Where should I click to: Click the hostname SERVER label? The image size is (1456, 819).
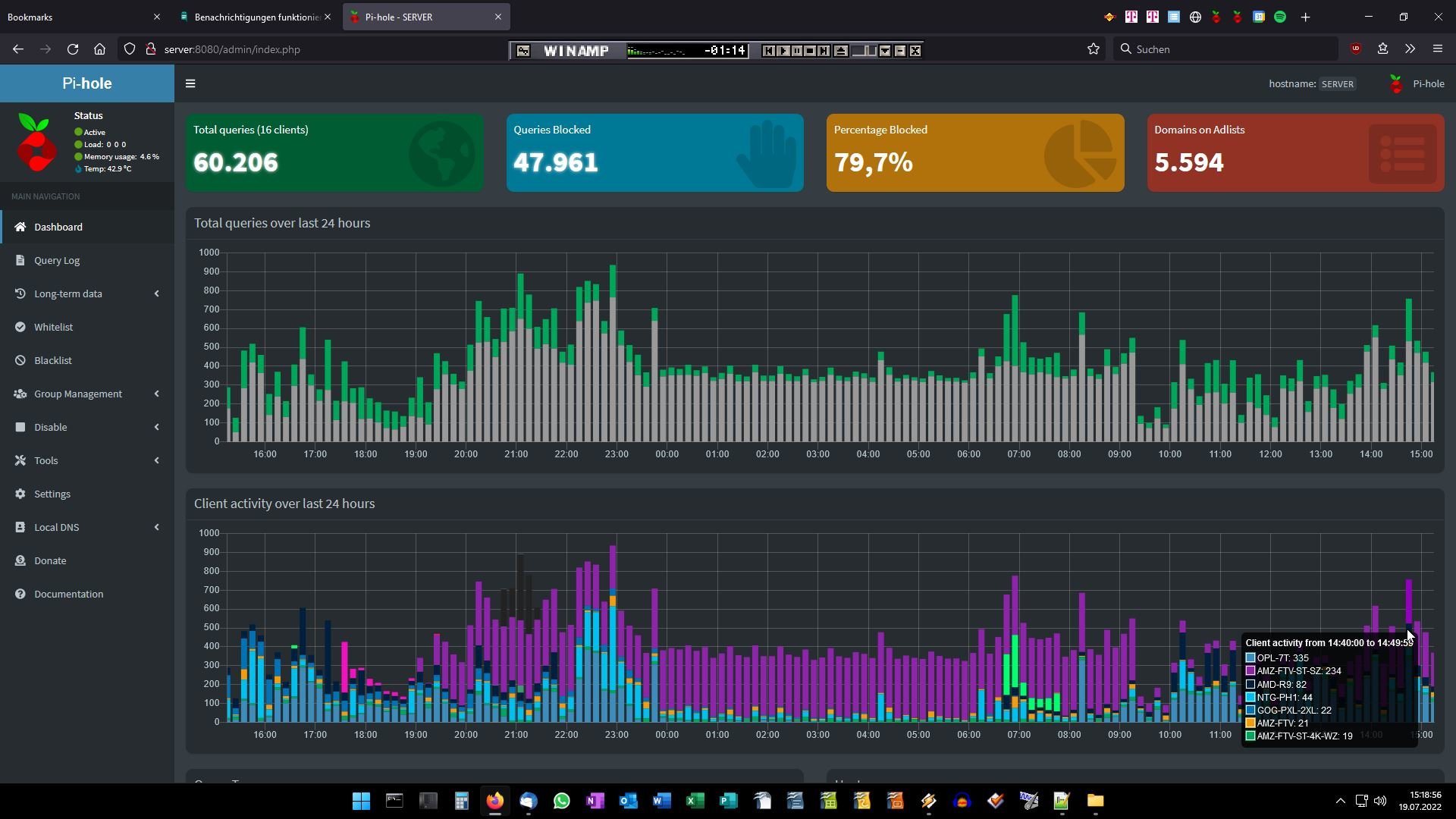click(x=1337, y=84)
